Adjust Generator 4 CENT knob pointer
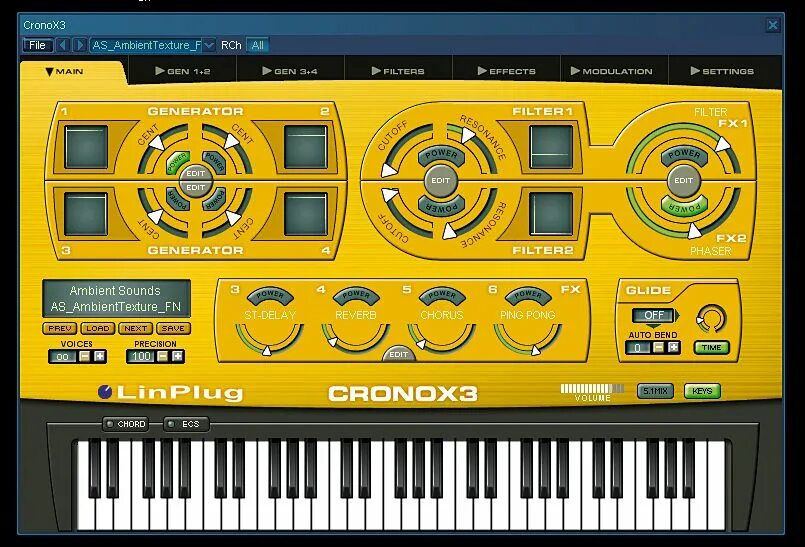Screen dimensions: 805x547 click(x=234, y=218)
